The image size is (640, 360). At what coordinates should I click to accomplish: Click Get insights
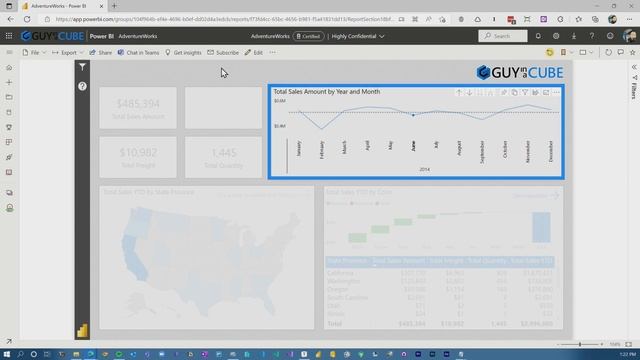[183, 53]
